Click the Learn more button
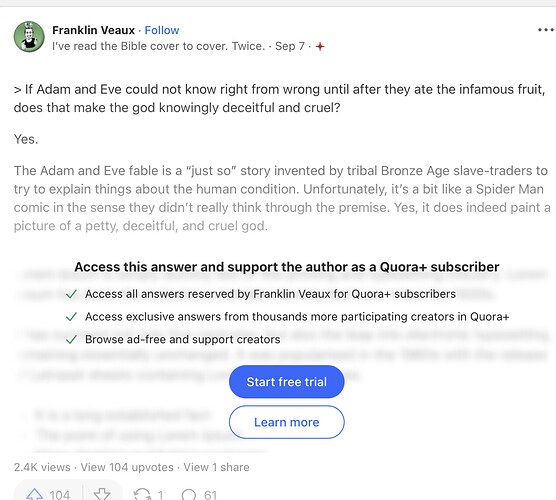The image size is (556, 500). click(x=287, y=422)
